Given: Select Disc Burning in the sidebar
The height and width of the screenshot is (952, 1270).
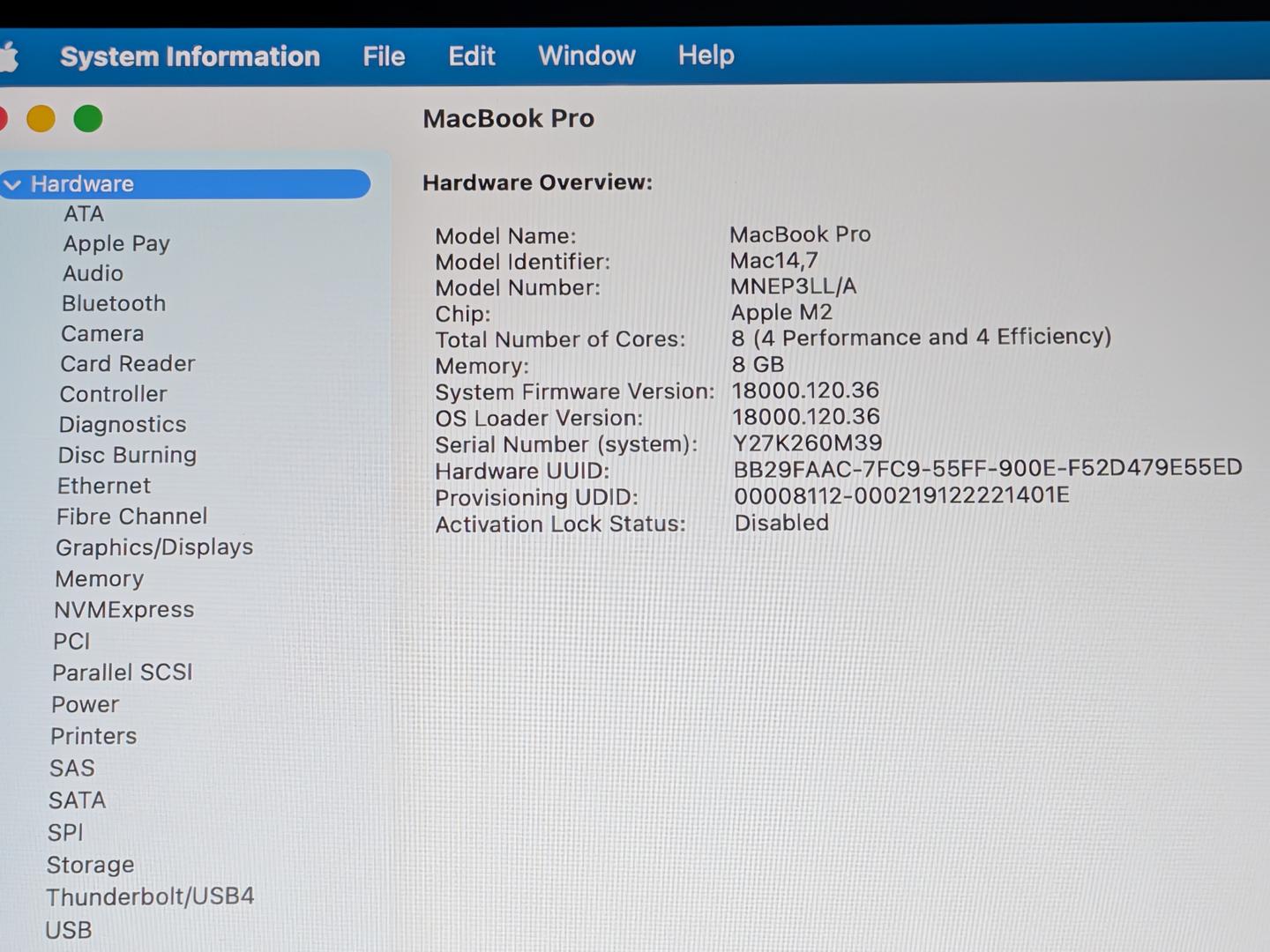Looking at the screenshot, I should pos(127,455).
